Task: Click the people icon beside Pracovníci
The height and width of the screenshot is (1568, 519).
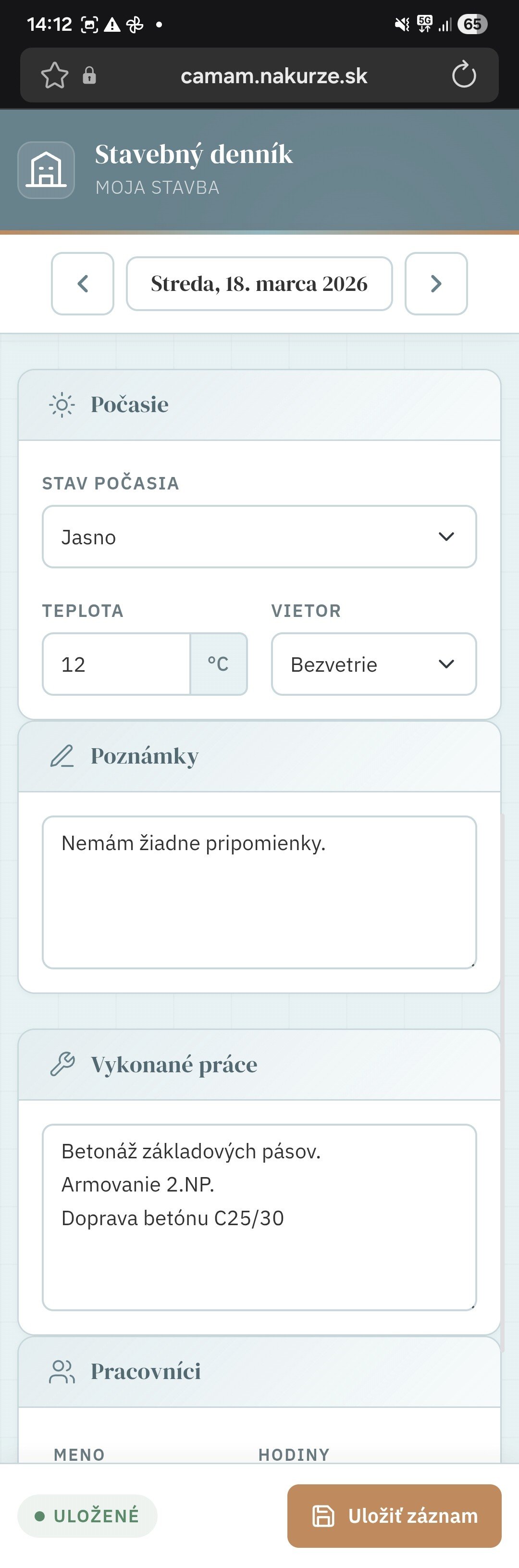Action: (62, 1372)
